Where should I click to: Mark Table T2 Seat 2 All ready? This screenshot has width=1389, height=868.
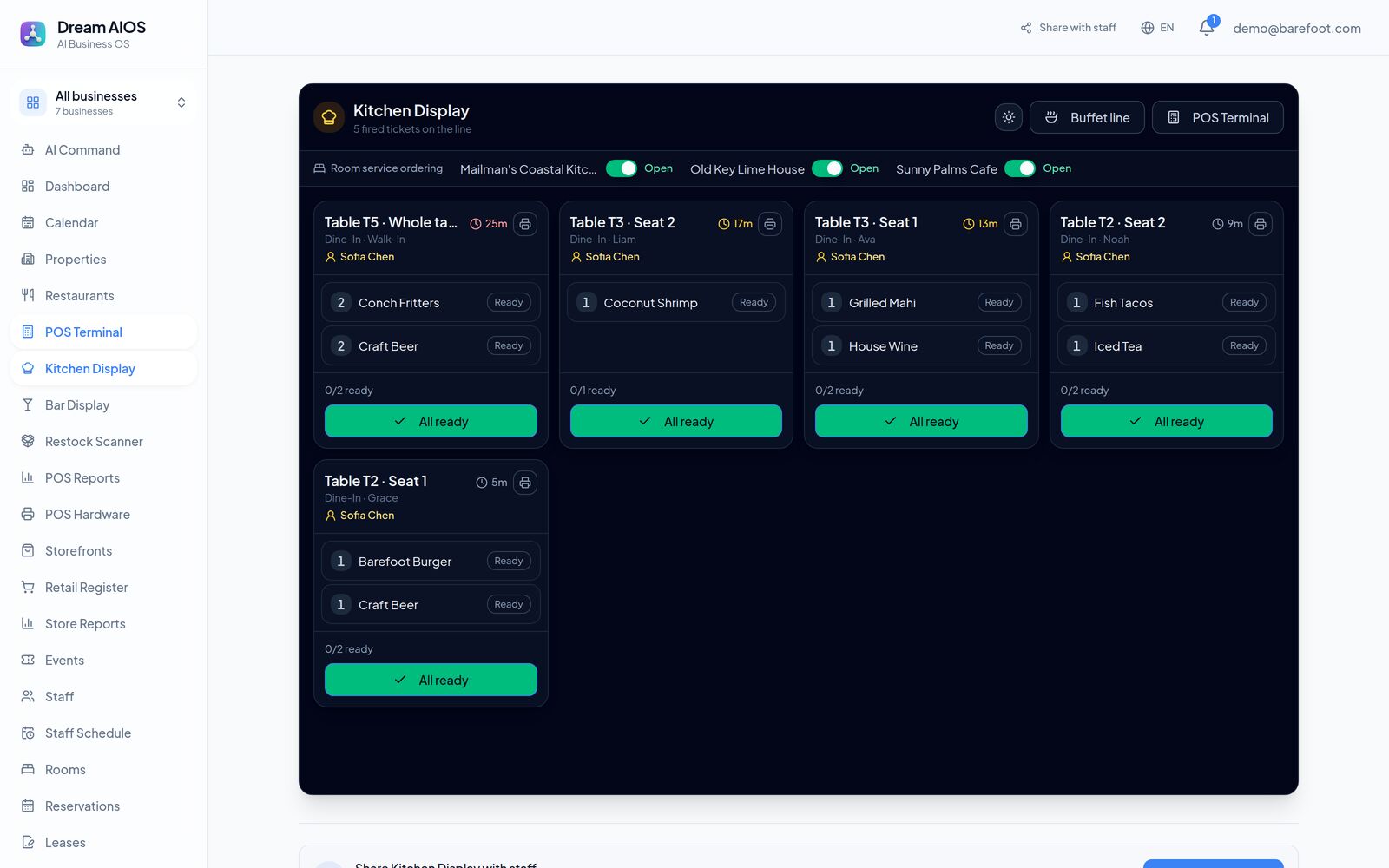(x=1167, y=421)
